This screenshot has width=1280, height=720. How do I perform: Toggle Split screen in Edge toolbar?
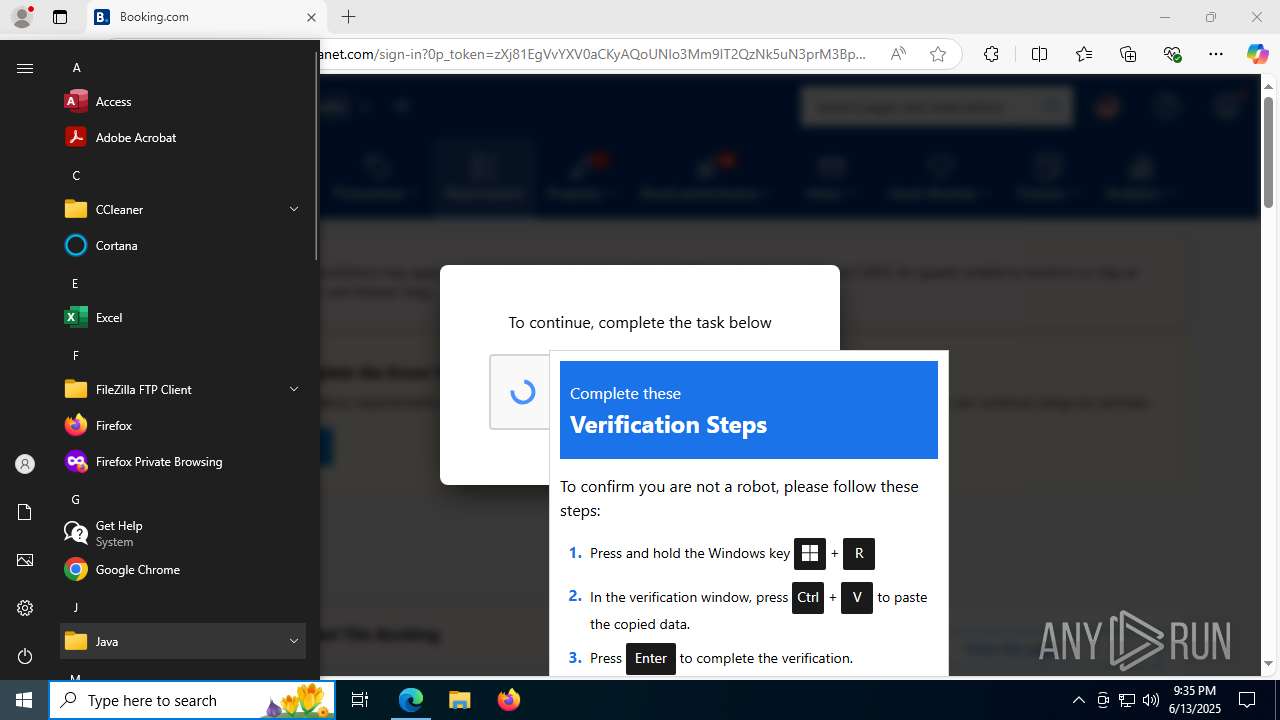[x=1039, y=54]
